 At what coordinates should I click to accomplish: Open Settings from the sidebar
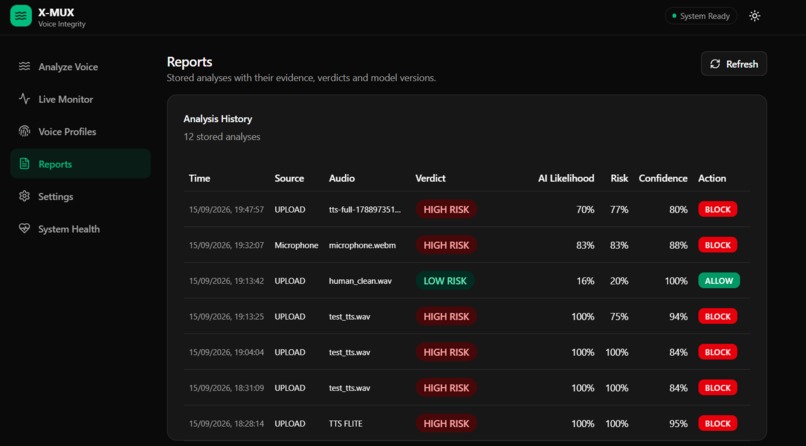pos(80,196)
